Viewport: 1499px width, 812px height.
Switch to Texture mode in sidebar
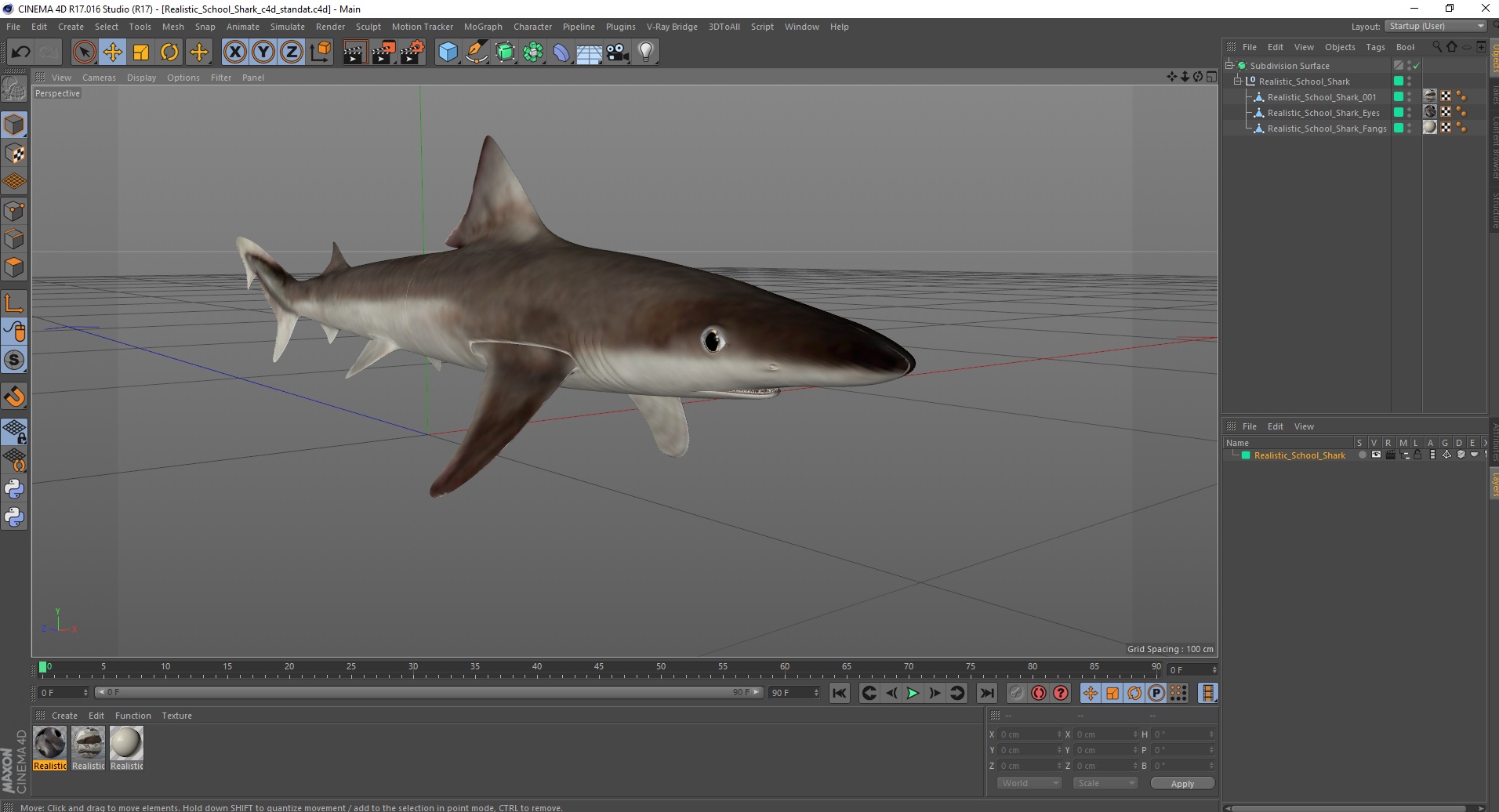click(x=14, y=154)
